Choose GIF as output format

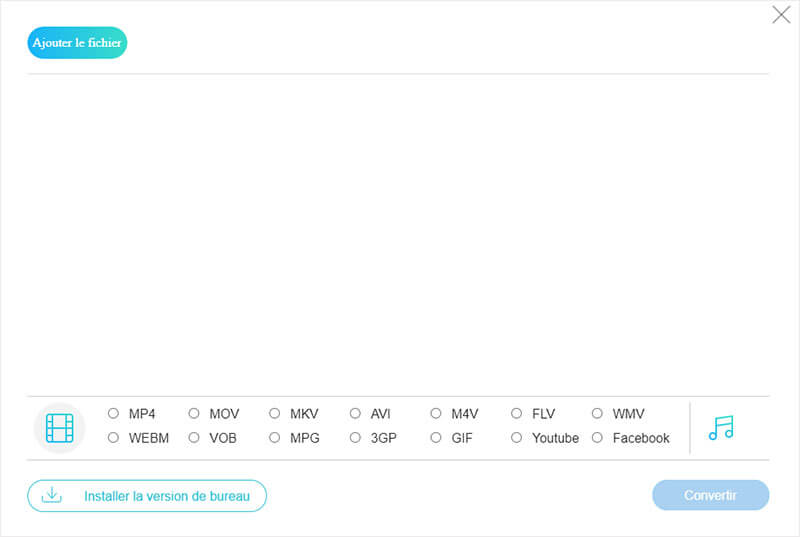tap(436, 438)
